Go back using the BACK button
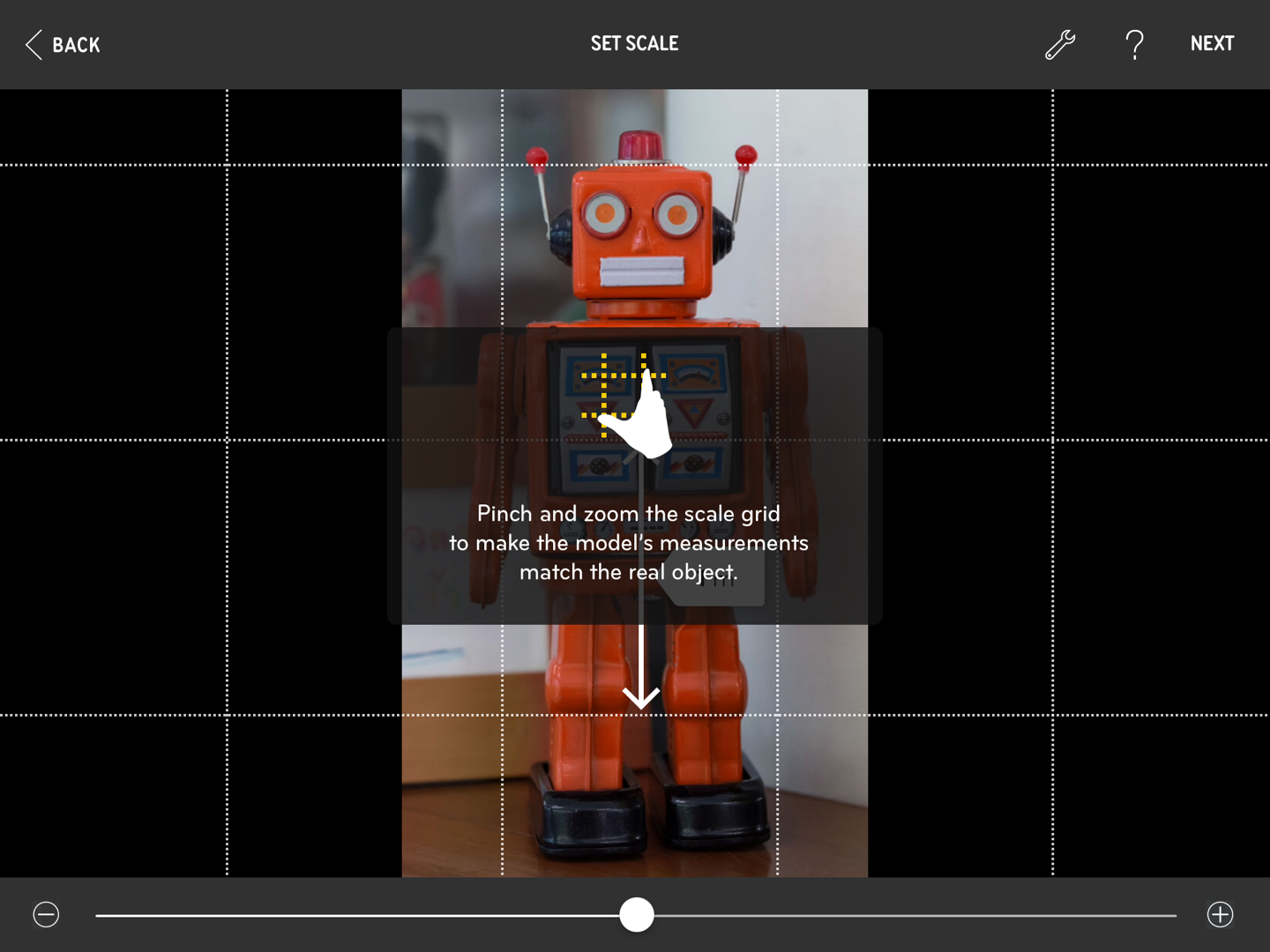 pyautogui.click(x=63, y=44)
